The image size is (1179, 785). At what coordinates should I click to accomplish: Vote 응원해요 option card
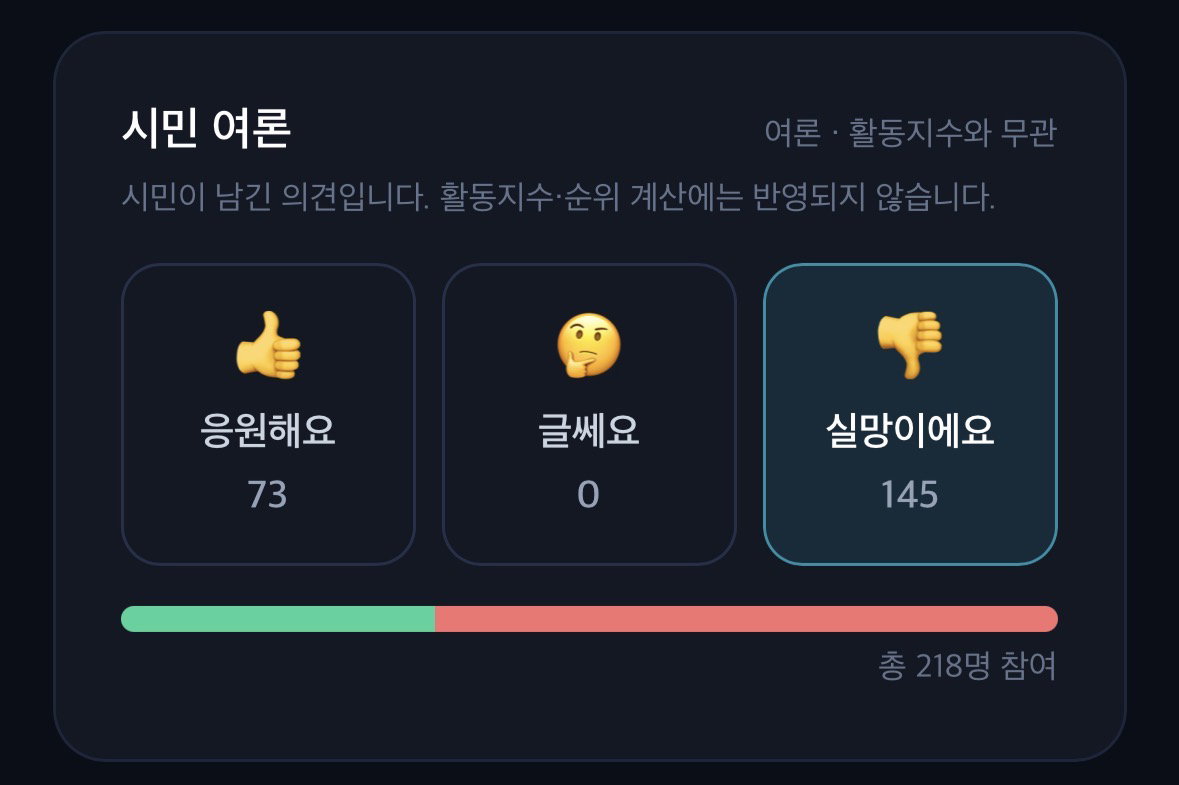(268, 414)
